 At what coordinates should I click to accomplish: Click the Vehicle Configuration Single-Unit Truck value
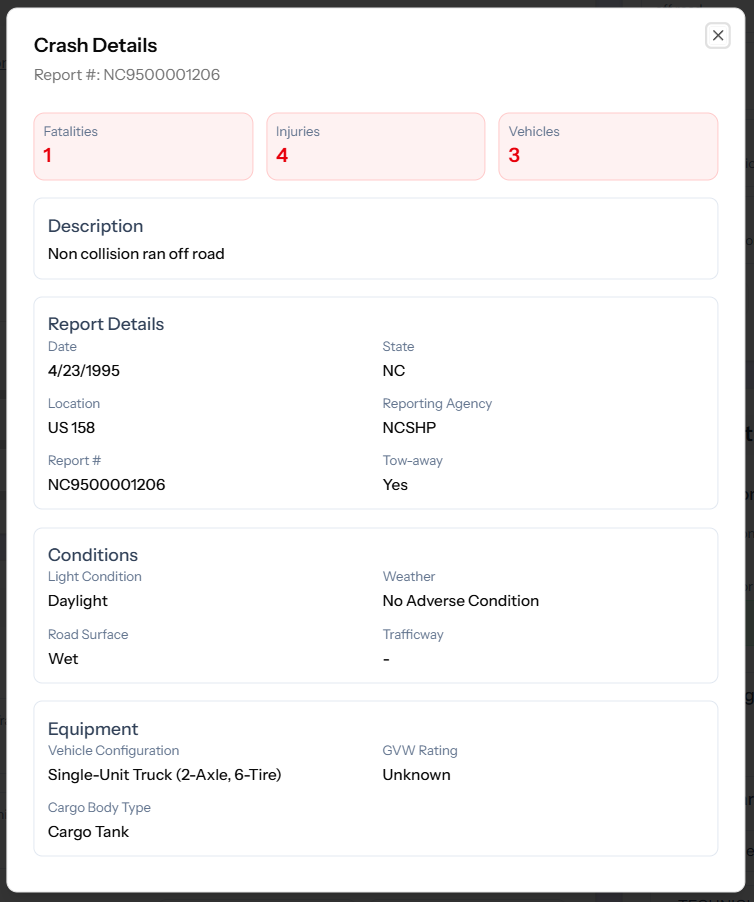[x=166, y=774]
